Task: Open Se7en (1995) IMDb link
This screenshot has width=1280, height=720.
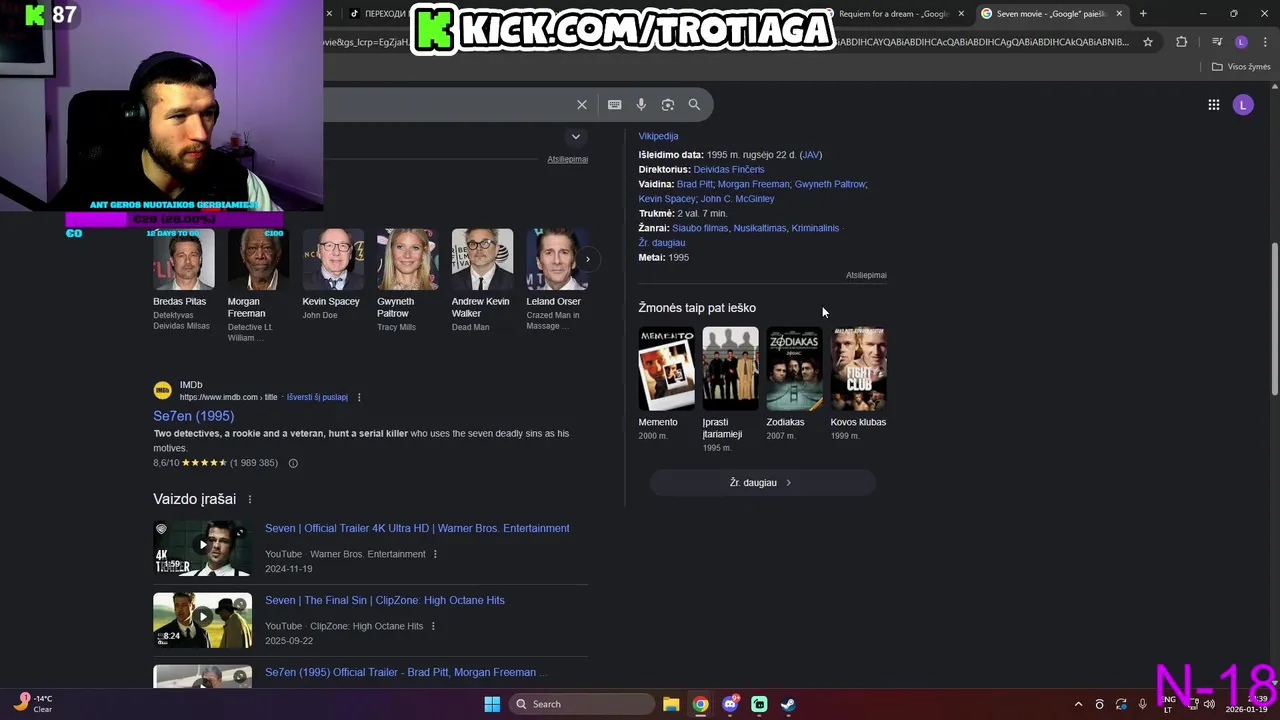Action: 193,416
